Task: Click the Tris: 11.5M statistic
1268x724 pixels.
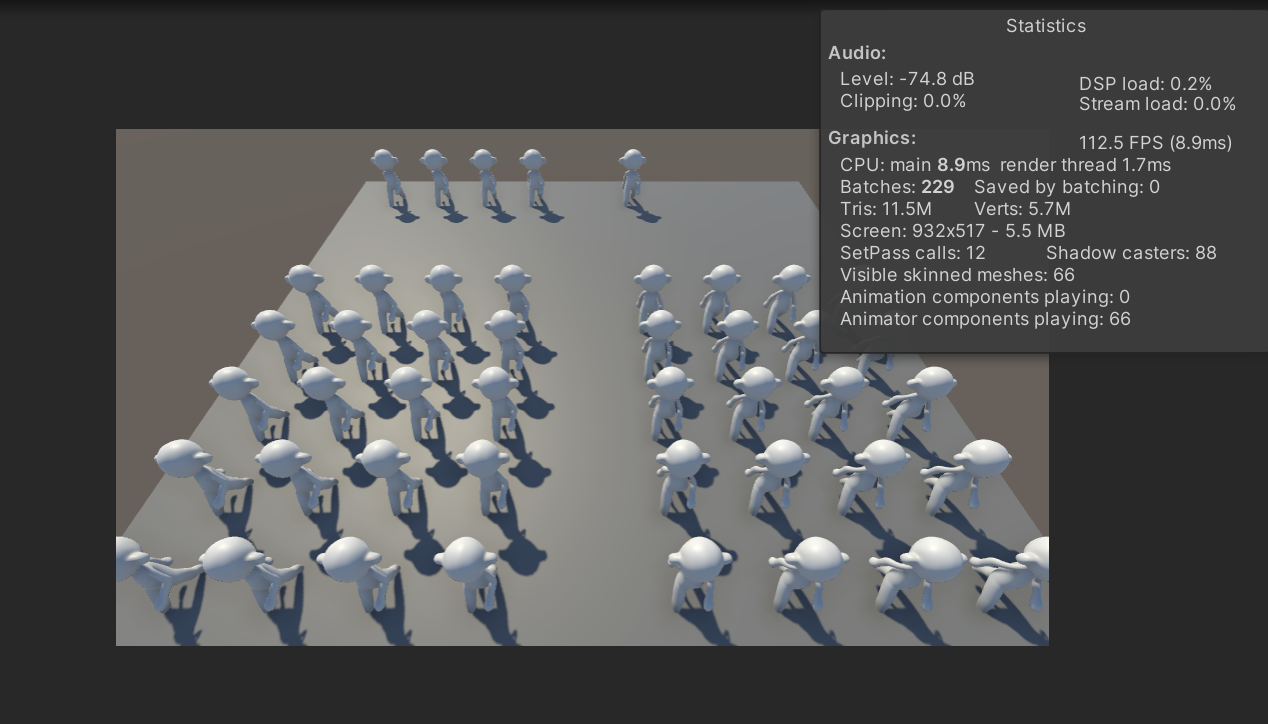Action: [885, 209]
